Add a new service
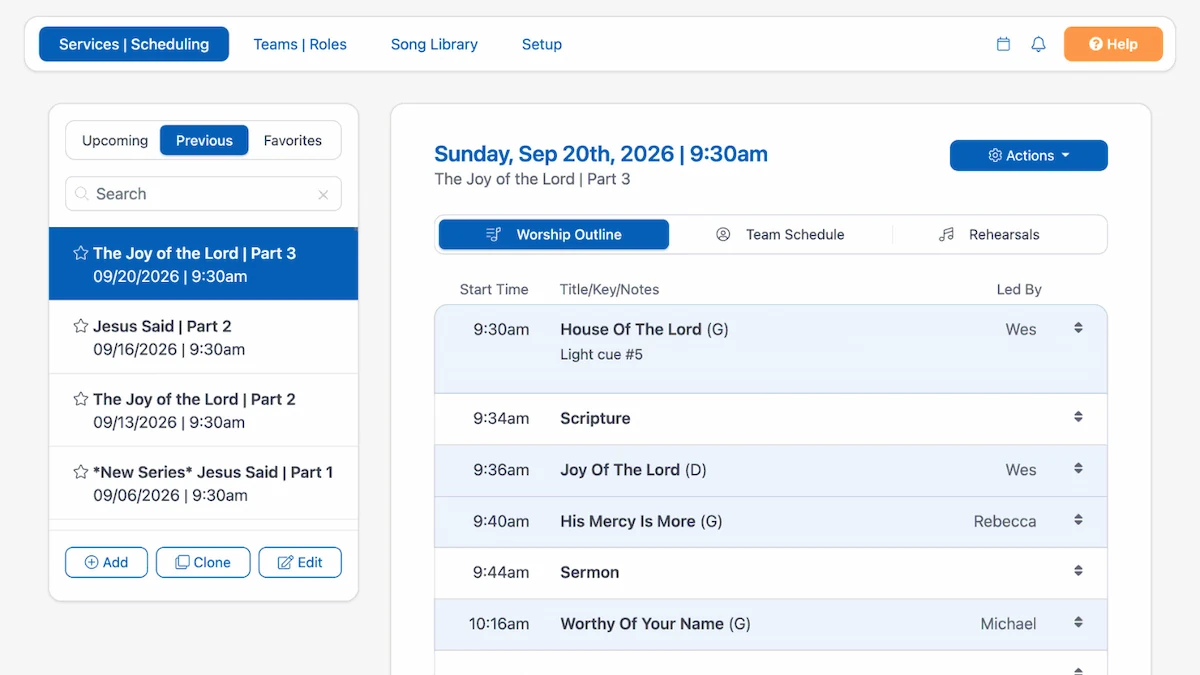 [106, 562]
